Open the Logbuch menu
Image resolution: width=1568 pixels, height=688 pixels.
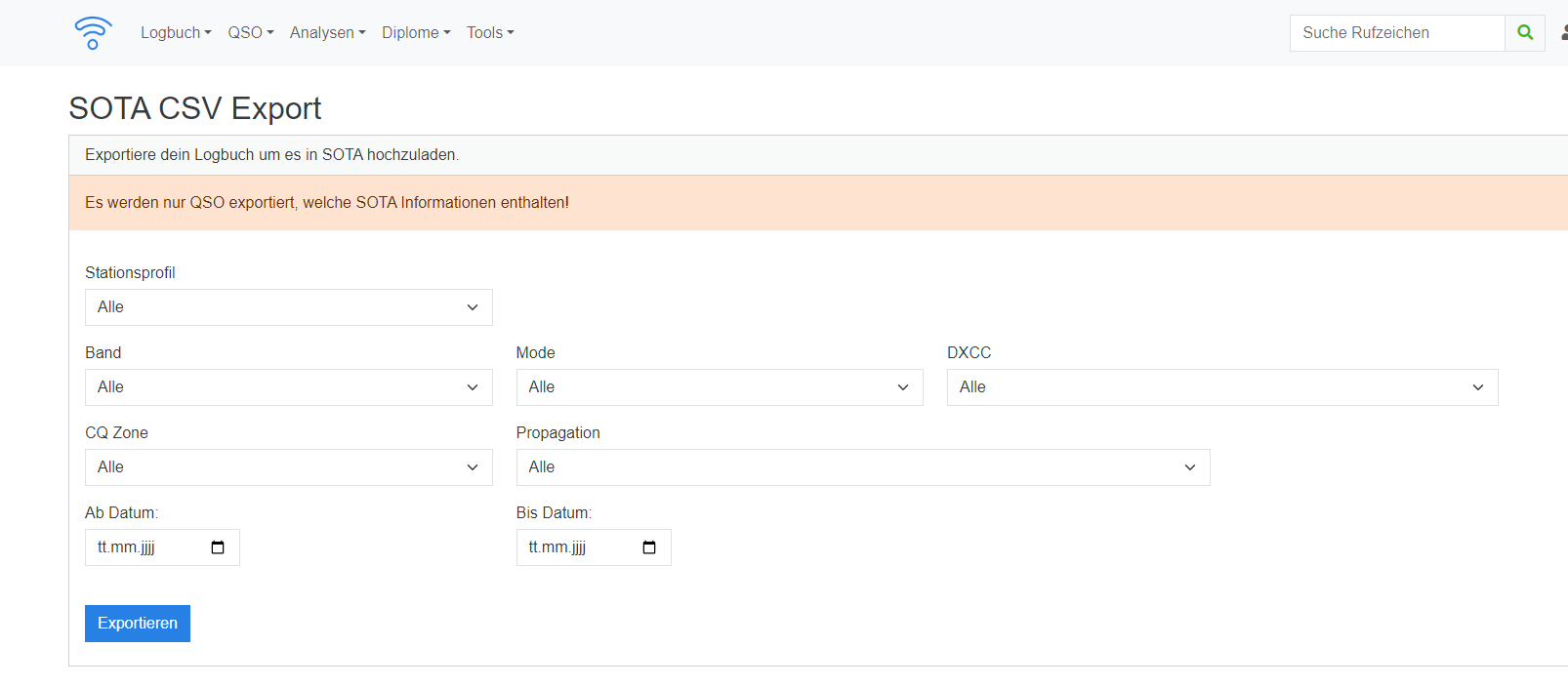[x=176, y=33]
